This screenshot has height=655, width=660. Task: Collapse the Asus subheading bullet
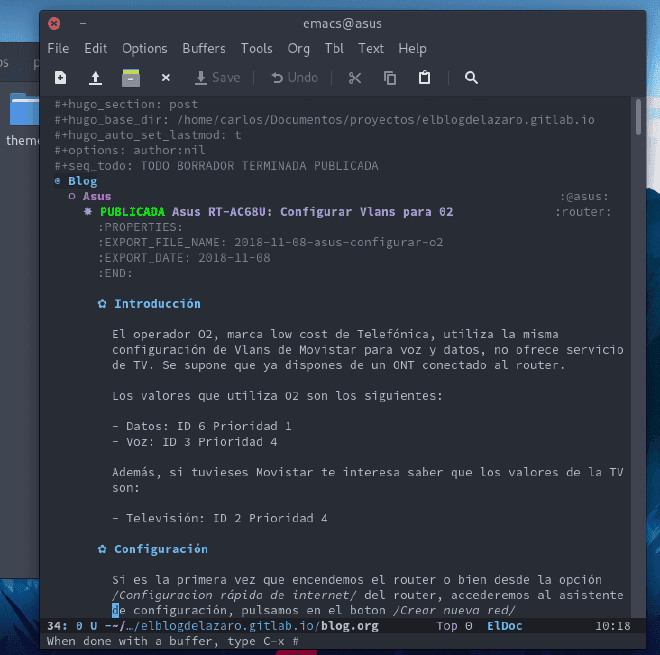click(72, 196)
